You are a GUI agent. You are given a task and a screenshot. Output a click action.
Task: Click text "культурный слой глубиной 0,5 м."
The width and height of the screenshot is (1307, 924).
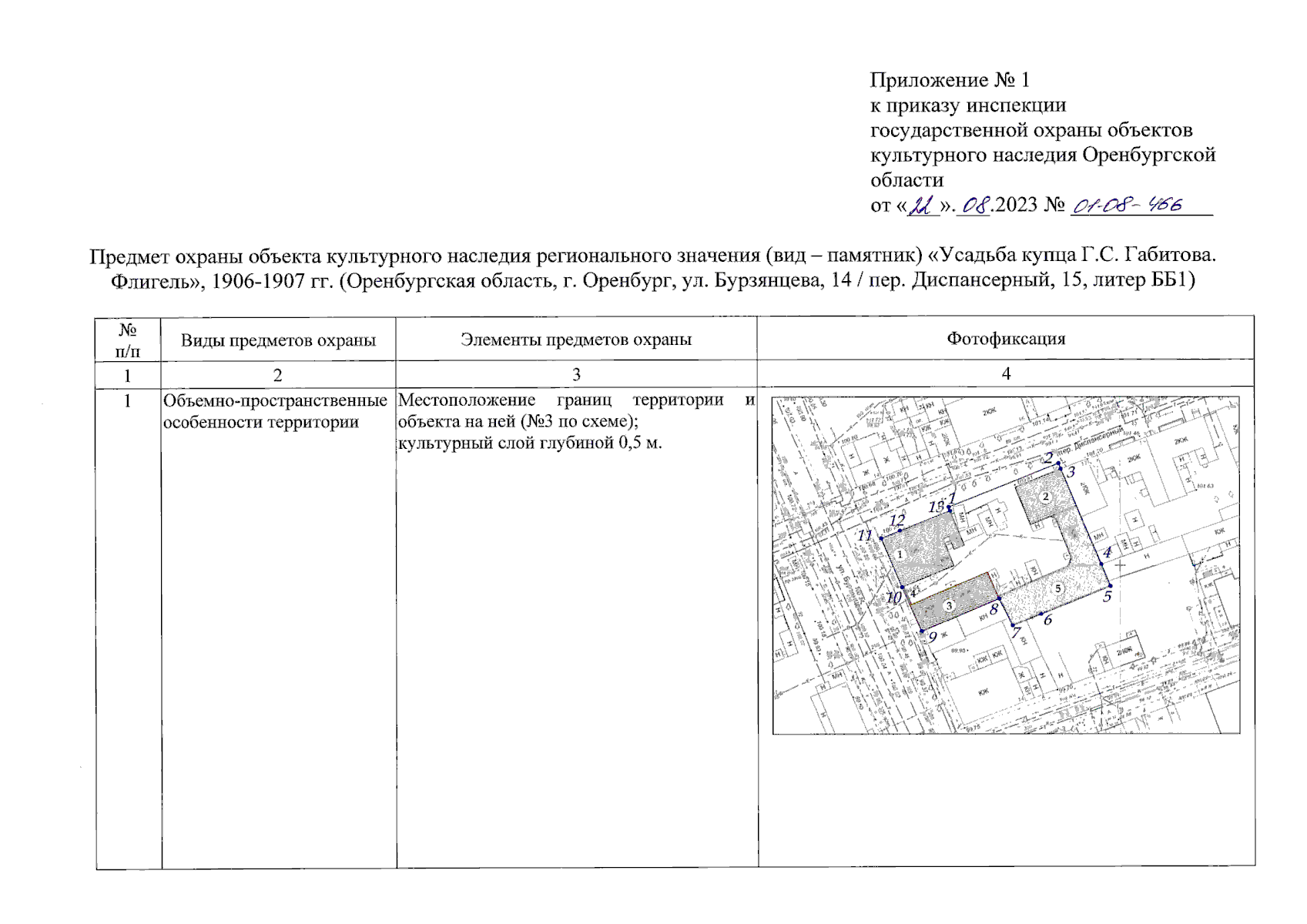(x=529, y=443)
